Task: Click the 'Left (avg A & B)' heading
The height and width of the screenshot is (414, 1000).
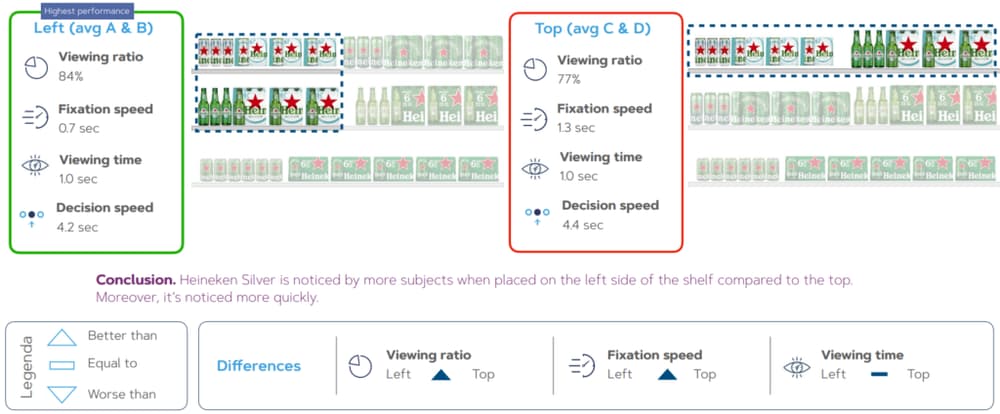Action: click(x=92, y=27)
